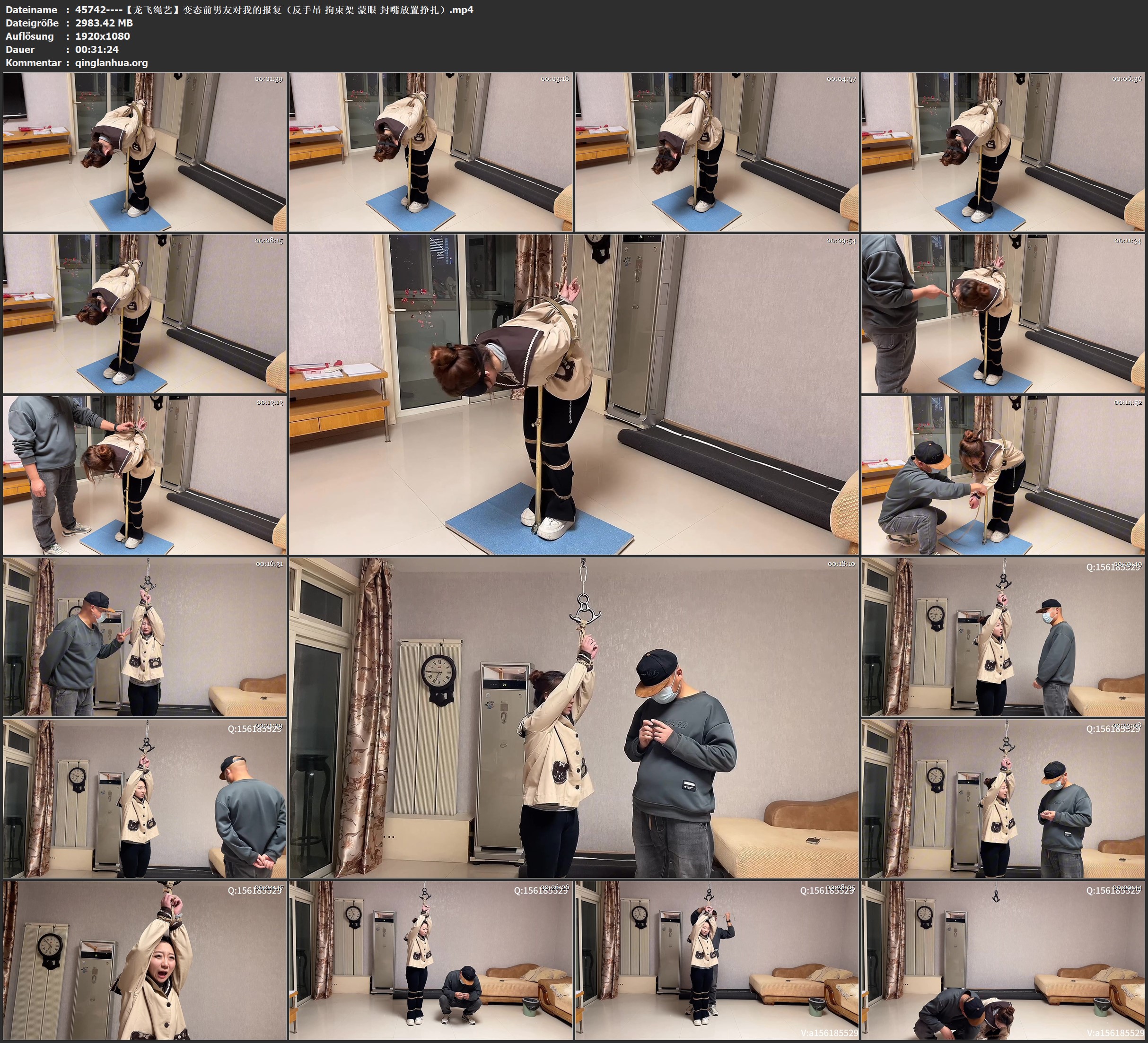The height and width of the screenshot is (1043, 1148).
Task: Click the qinglanhua.org comment text
Action: pos(112,62)
